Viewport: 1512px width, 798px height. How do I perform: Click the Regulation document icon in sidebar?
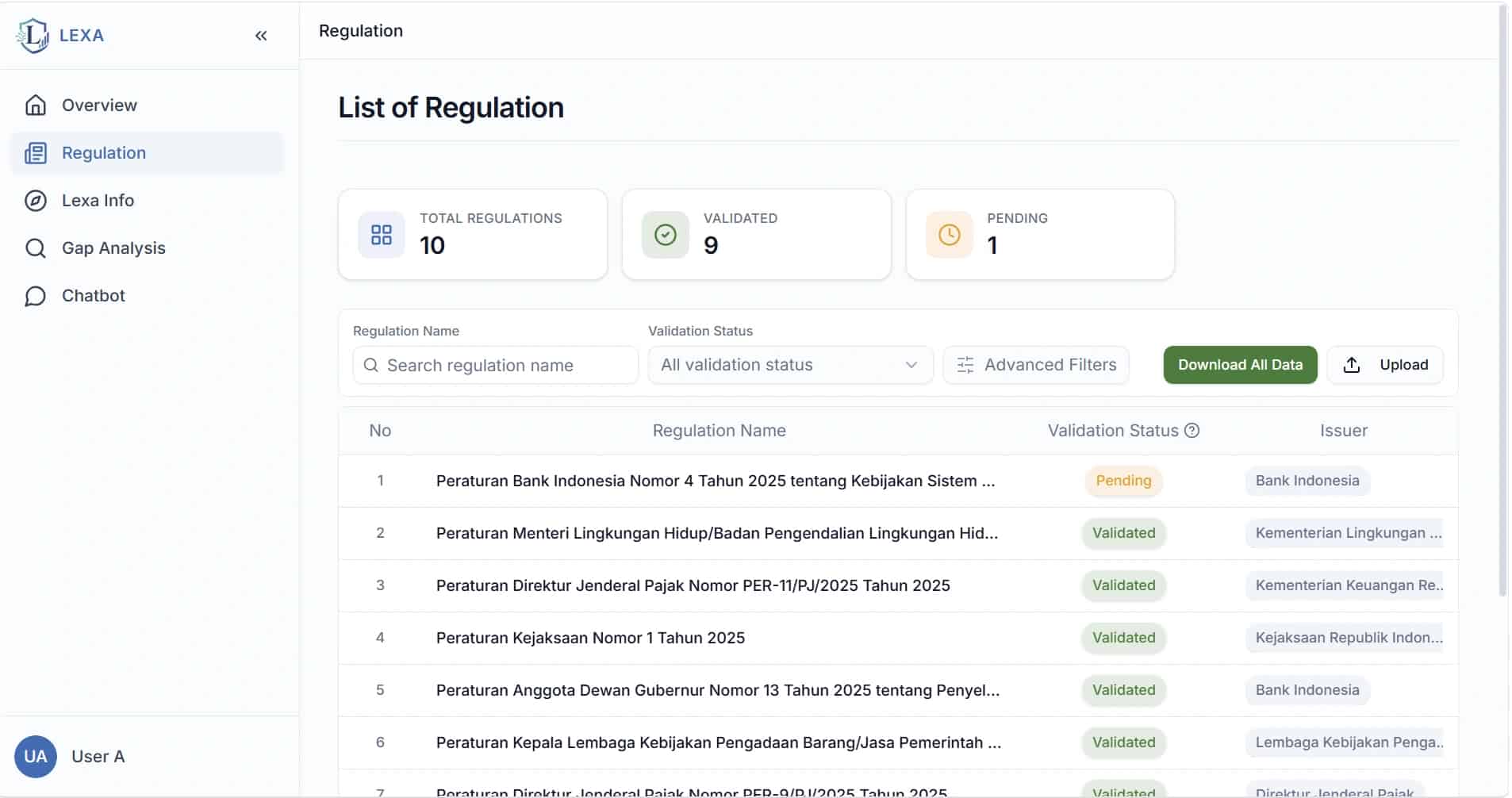pos(36,153)
